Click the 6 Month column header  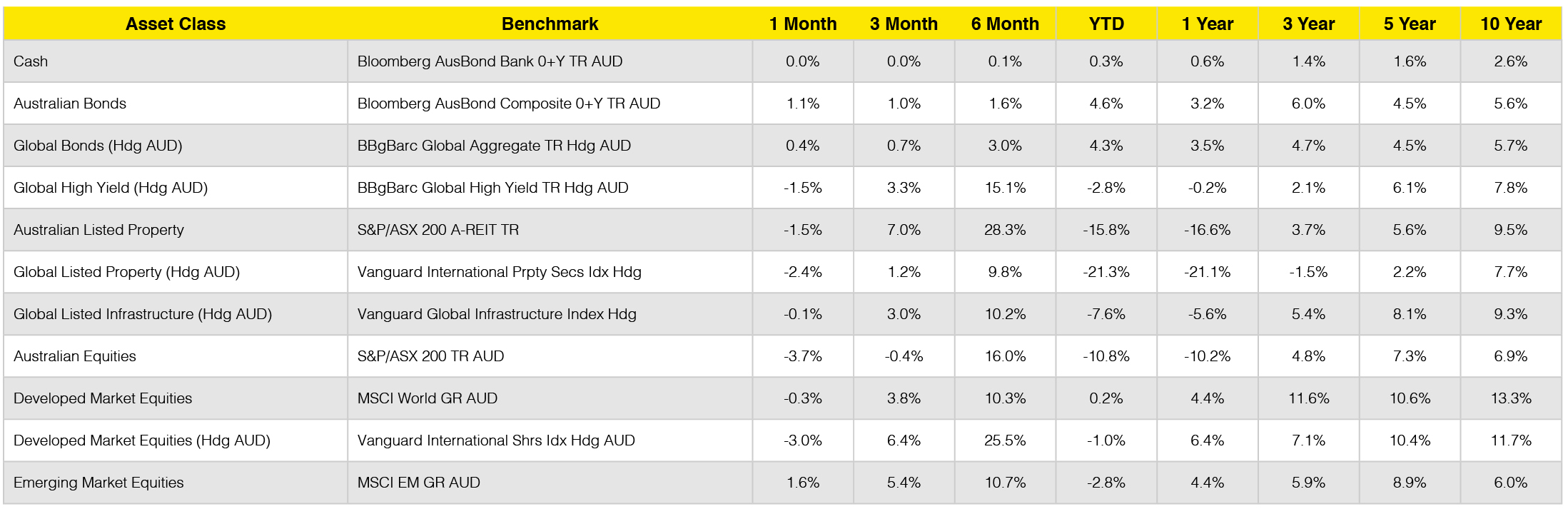(1005, 24)
